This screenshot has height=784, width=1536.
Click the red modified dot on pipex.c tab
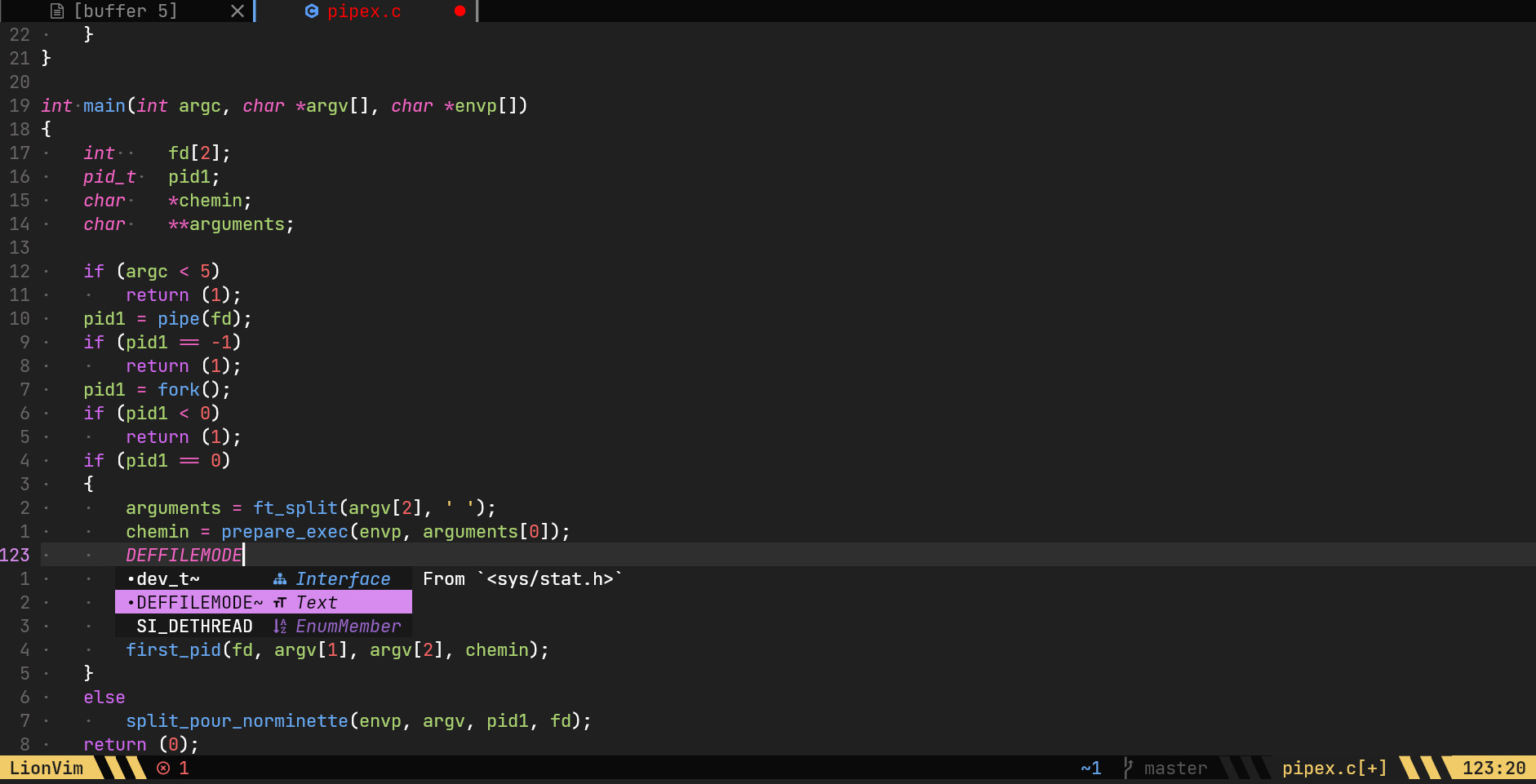pyautogui.click(x=459, y=11)
